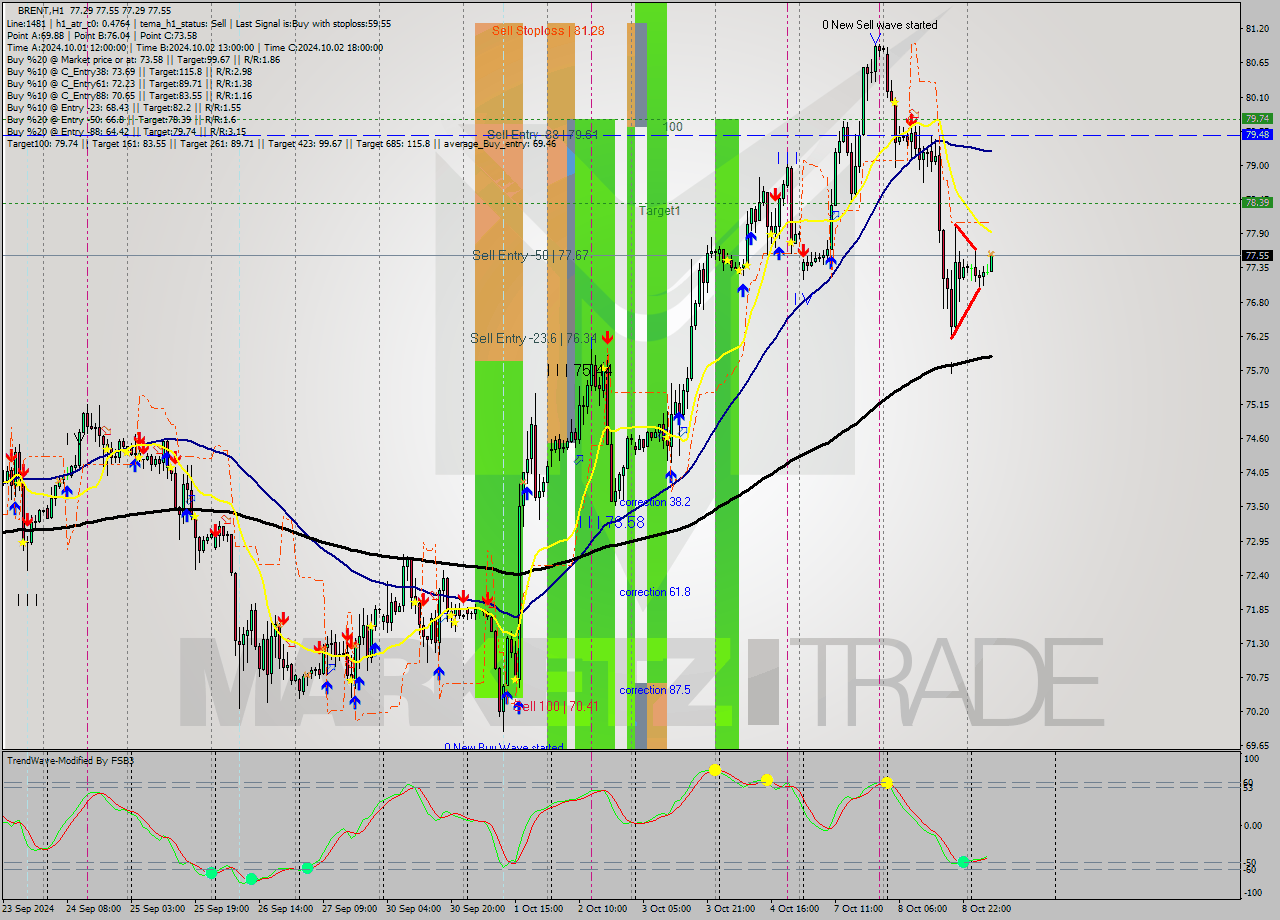Click the 'I I I 75.44' price marker label
The height and width of the screenshot is (920, 1280).
click(579, 370)
